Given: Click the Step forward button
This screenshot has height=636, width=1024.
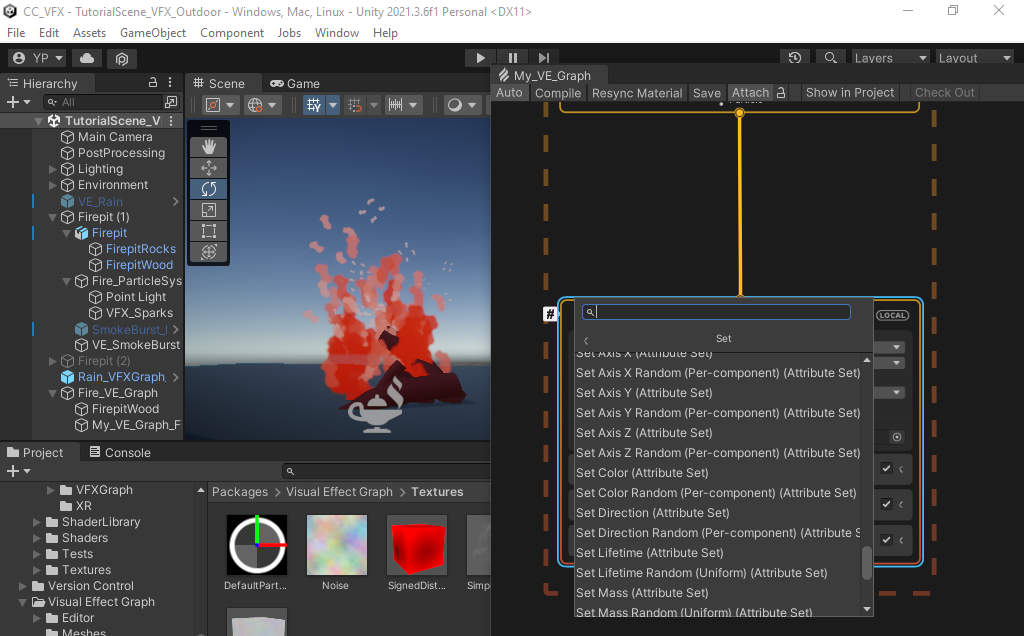Looking at the screenshot, I should click(544, 58).
